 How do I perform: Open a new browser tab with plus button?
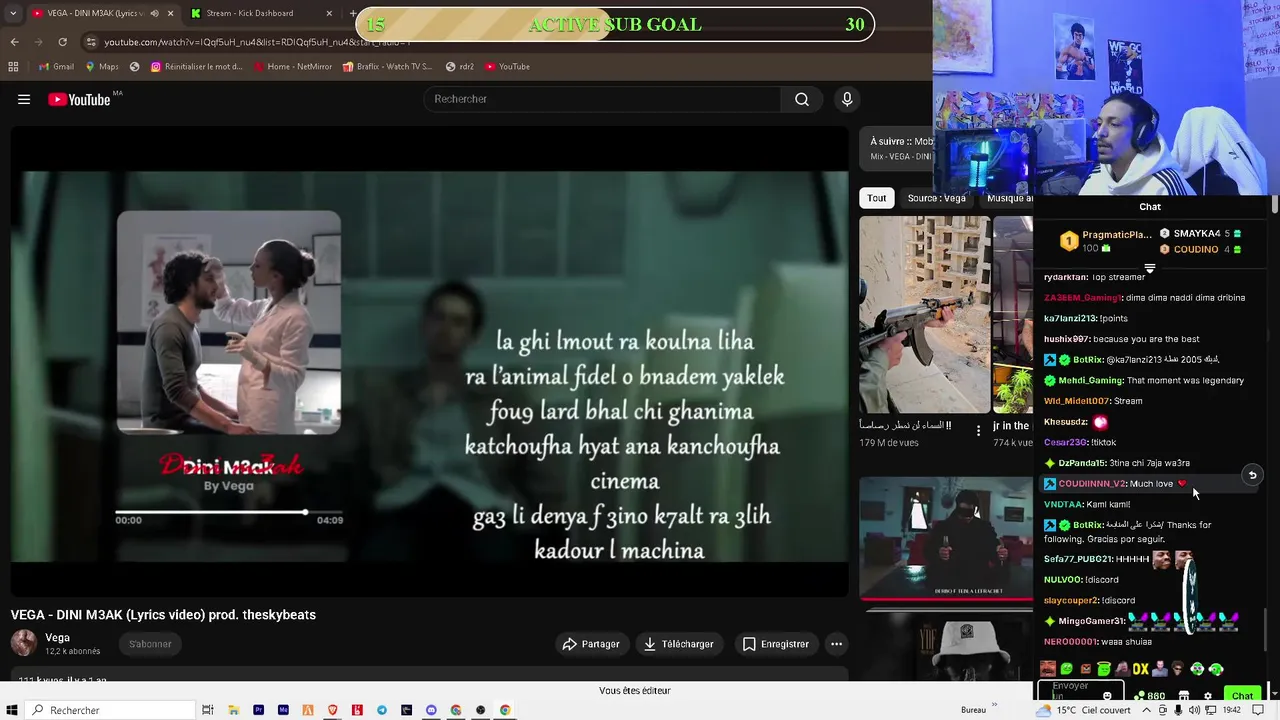352,13
